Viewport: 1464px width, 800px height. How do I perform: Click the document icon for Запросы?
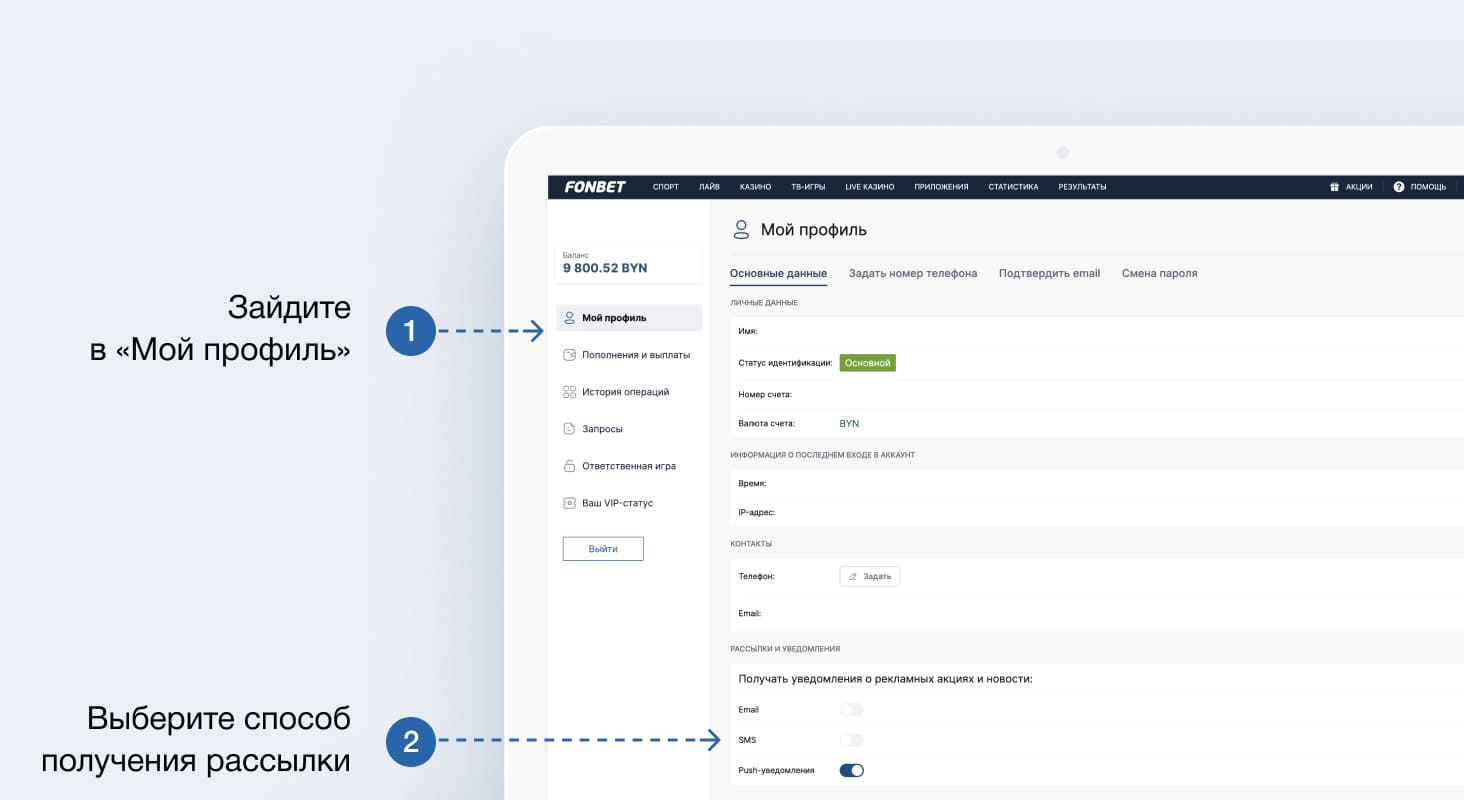coord(570,429)
